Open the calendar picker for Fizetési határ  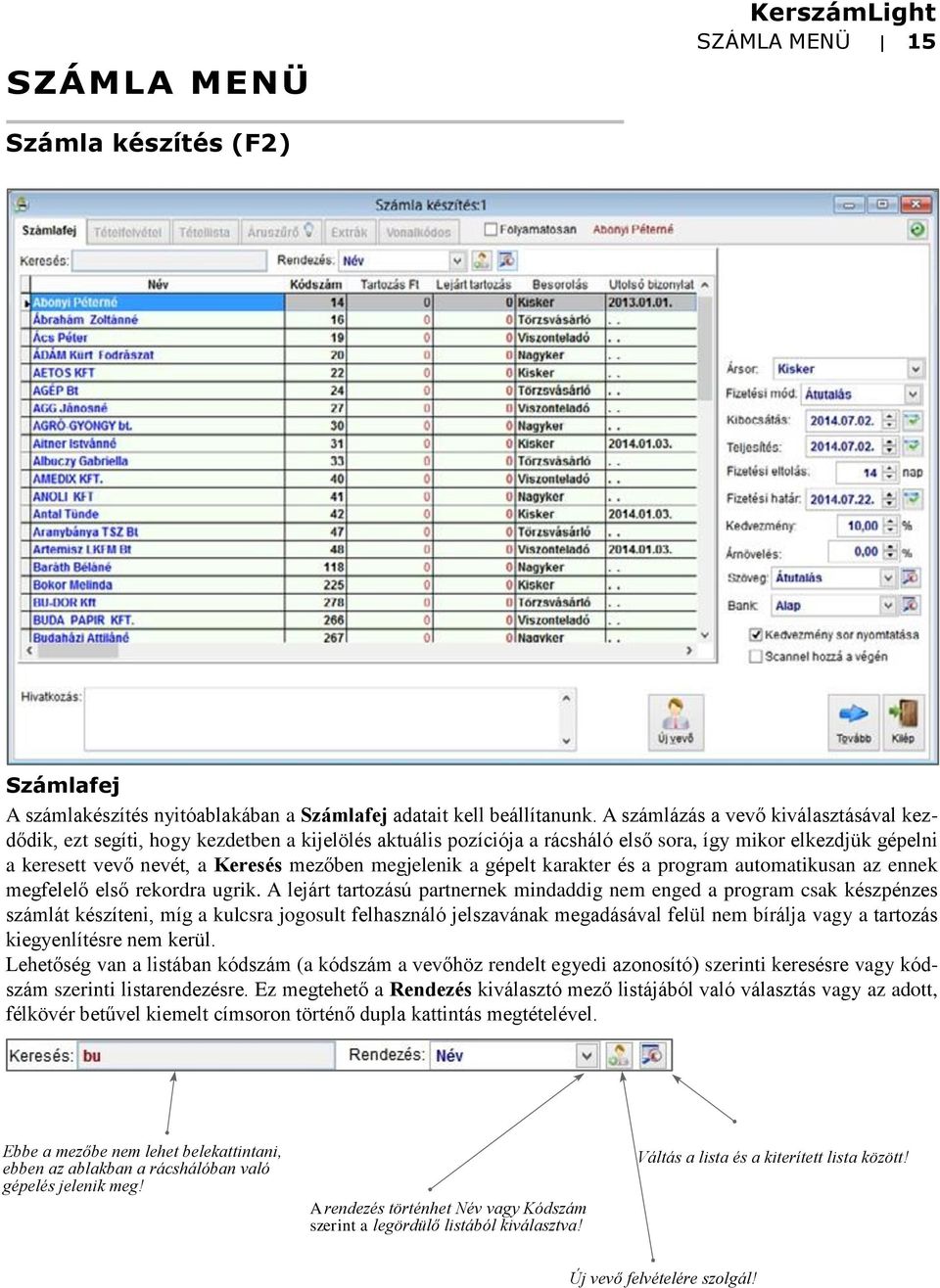pyautogui.click(x=912, y=498)
